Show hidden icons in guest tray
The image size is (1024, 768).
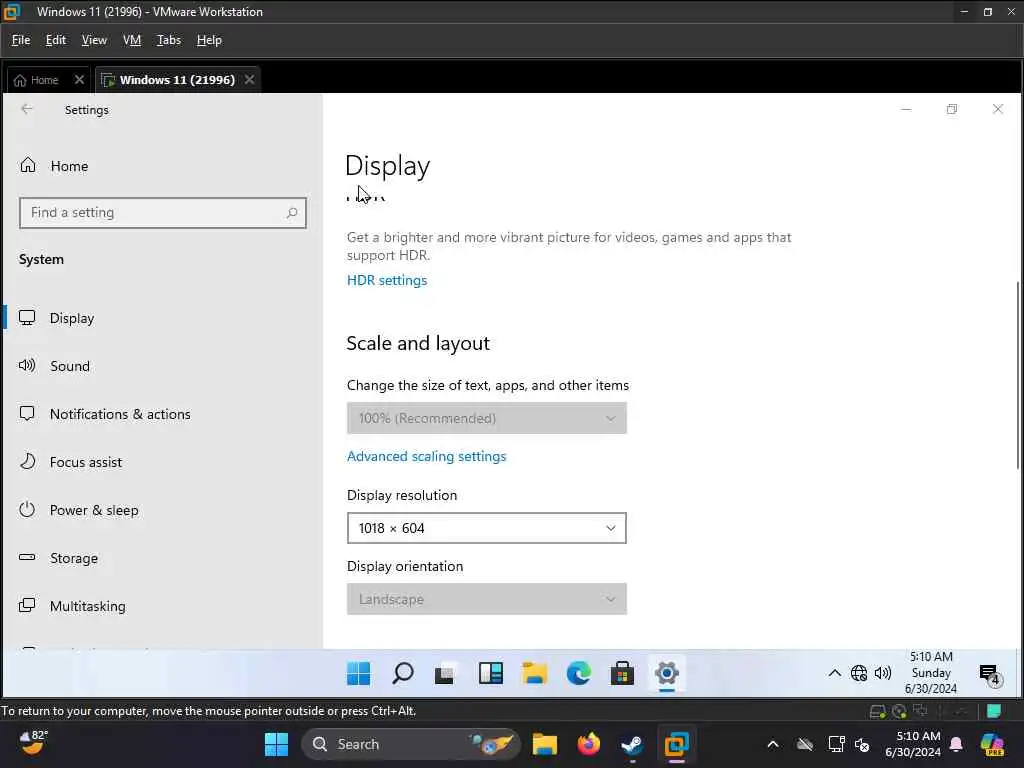(x=835, y=673)
